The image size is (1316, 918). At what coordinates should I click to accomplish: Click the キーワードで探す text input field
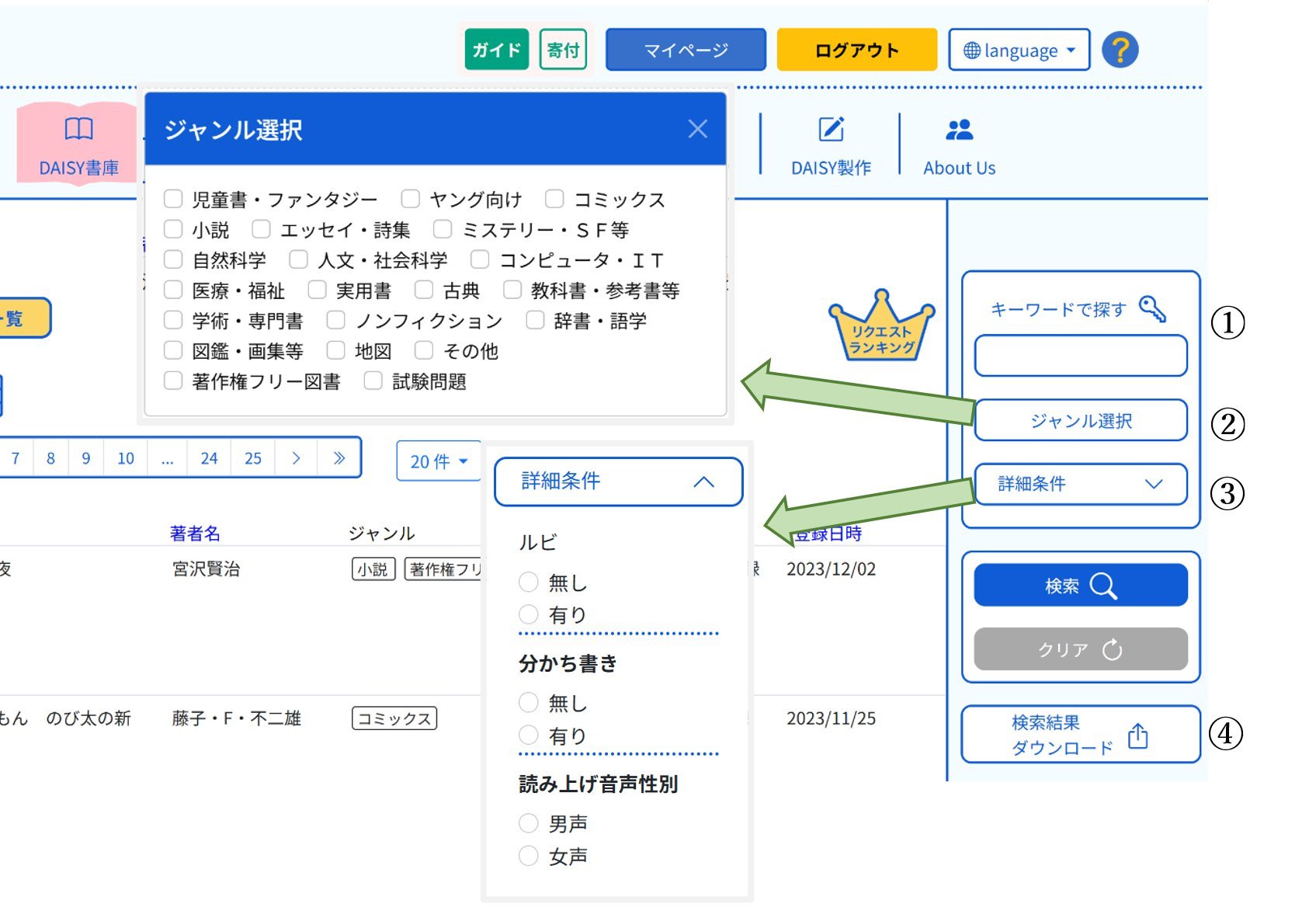[x=1080, y=356]
